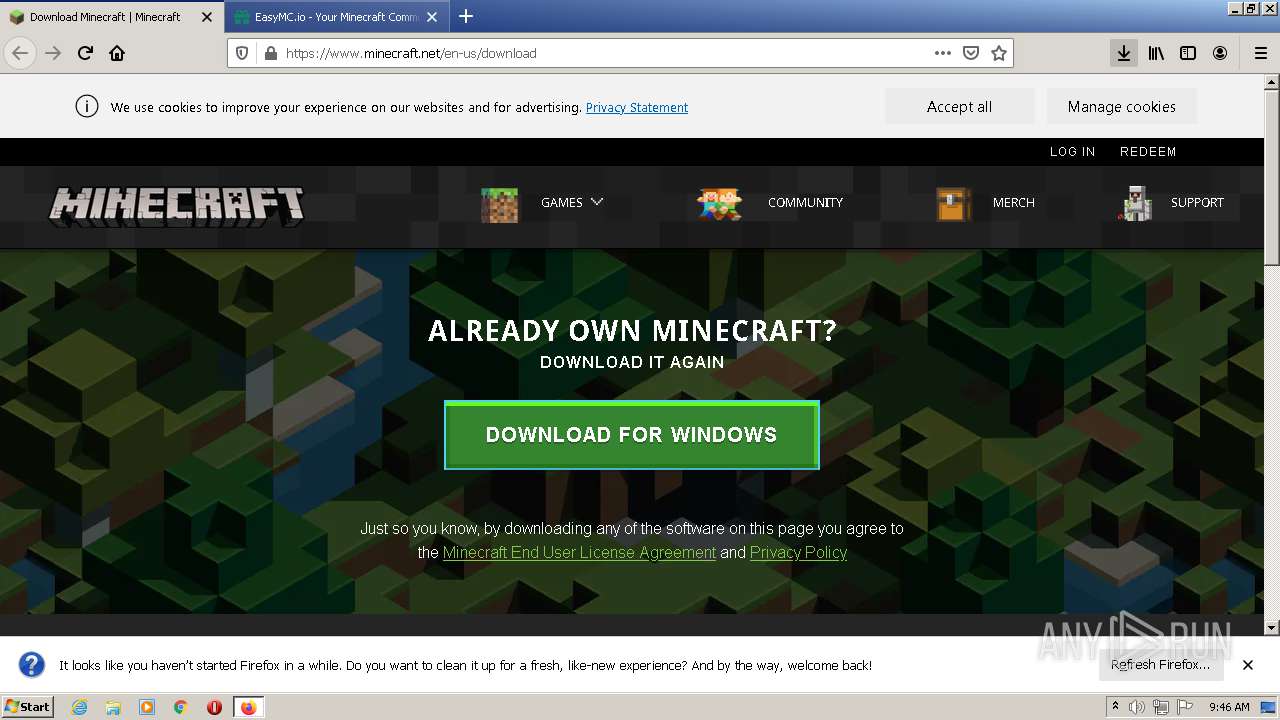Bookmark this page with the star

(x=998, y=53)
